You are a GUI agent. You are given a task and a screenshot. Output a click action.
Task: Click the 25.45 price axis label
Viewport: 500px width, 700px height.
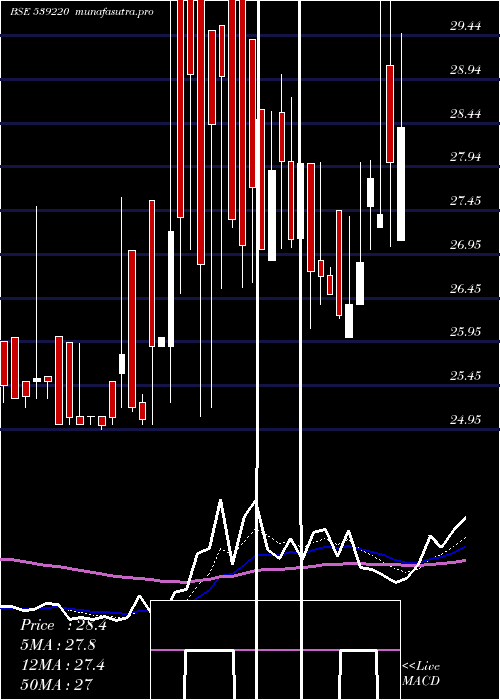click(x=465, y=375)
